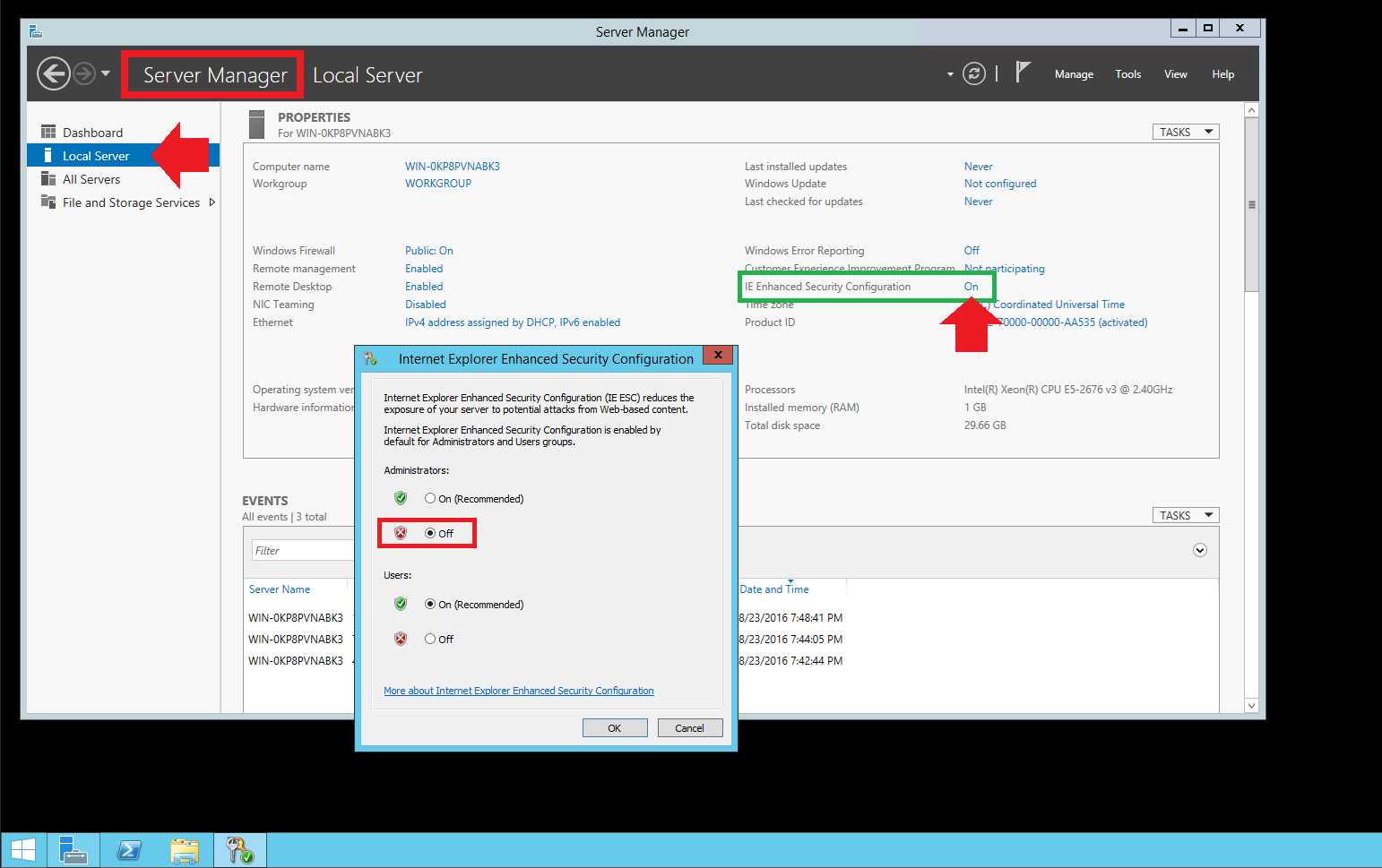Click NIC Teaming Disabled link
1382x868 pixels.
426,305
